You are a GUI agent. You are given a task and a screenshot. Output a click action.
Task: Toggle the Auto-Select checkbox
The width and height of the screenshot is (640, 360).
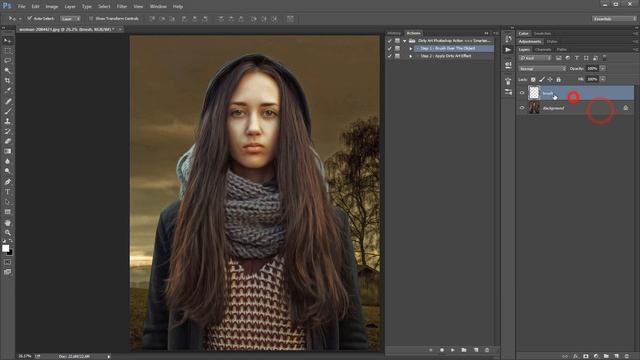[29, 18]
